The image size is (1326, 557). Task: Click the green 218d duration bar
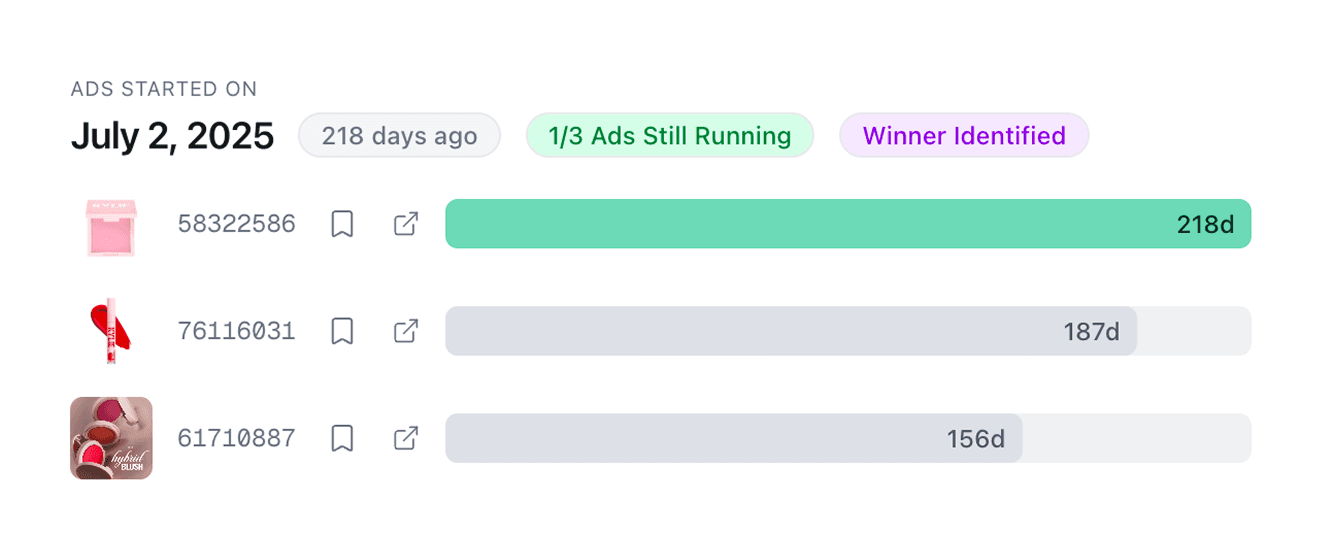click(x=847, y=224)
